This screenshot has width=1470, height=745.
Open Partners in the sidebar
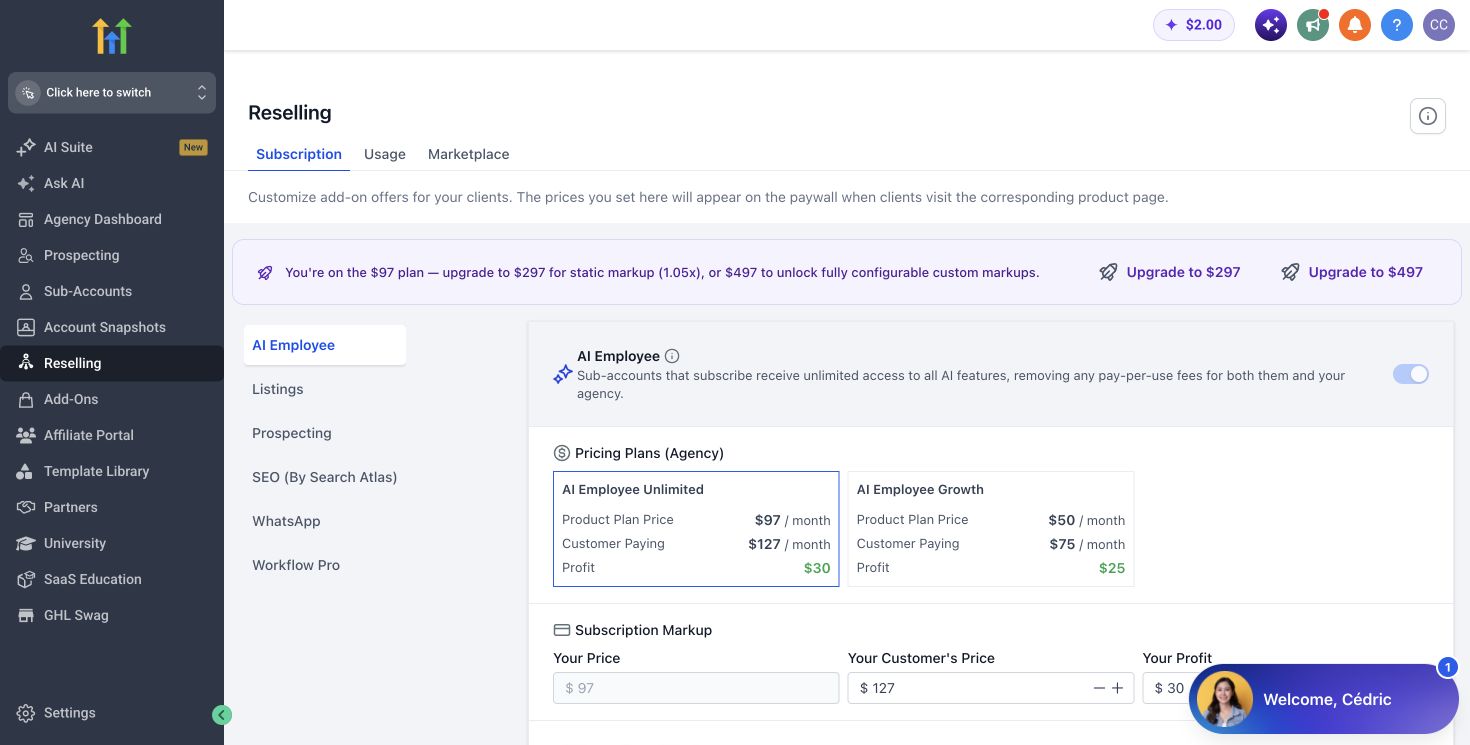click(x=112, y=507)
